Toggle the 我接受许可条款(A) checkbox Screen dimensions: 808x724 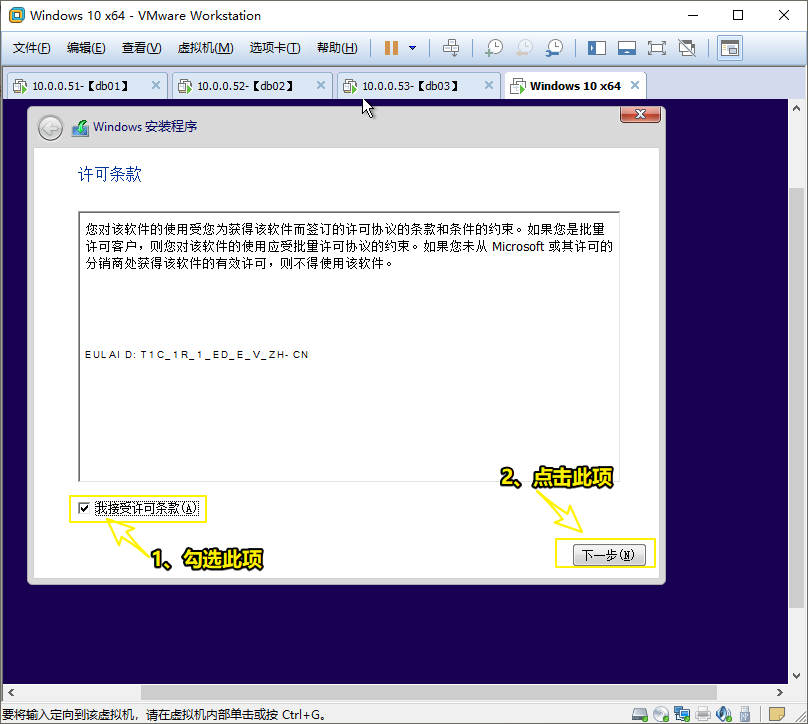84,508
